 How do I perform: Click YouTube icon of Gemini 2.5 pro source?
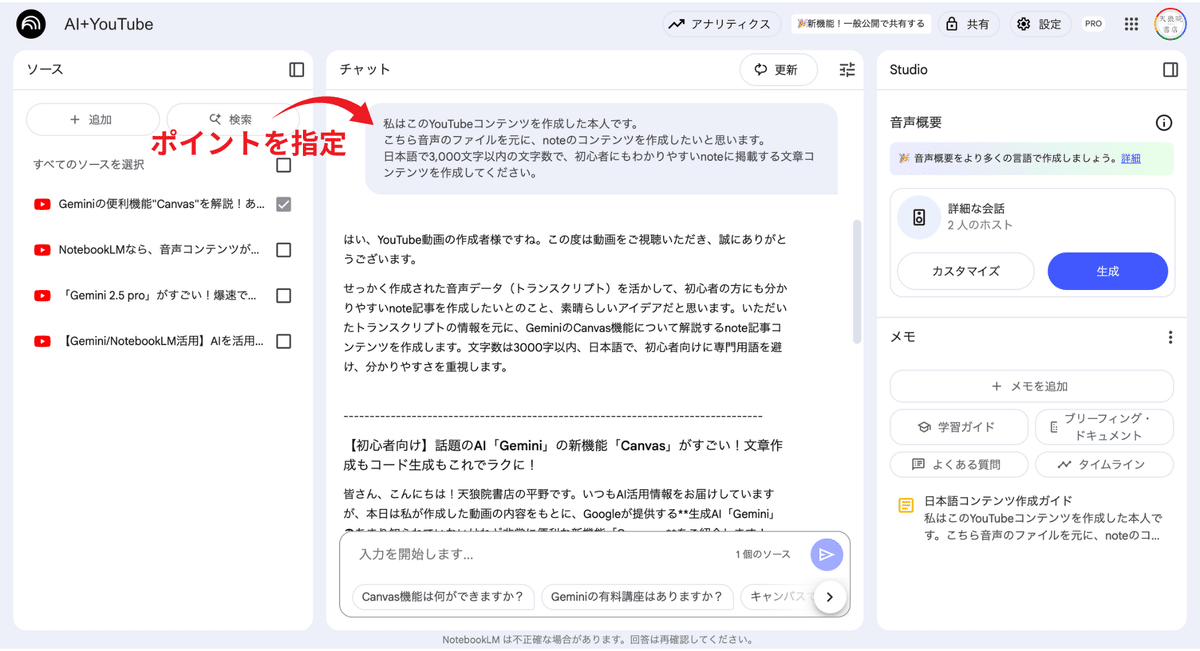click(42, 296)
